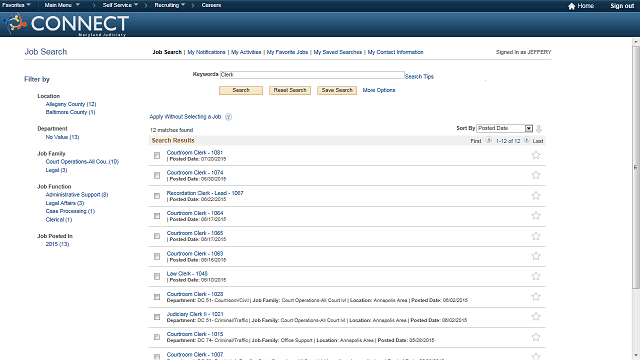Filter by Legal job family
640x360 pixels.
click(x=56, y=170)
